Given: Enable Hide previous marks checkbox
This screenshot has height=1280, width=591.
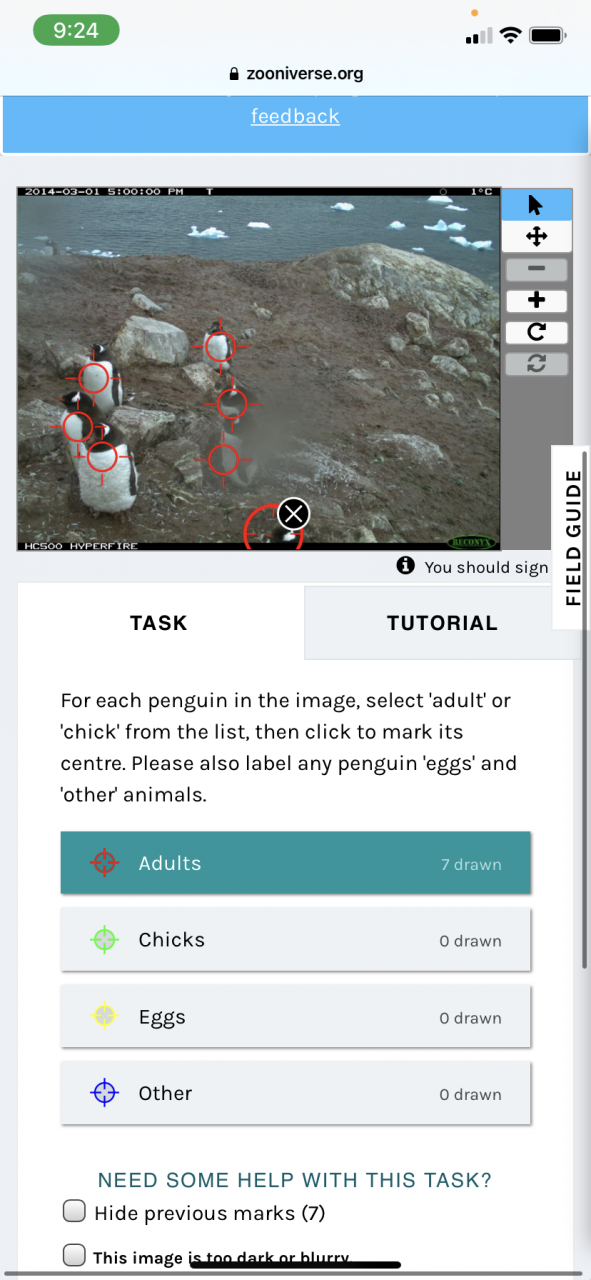Looking at the screenshot, I should [x=75, y=1212].
